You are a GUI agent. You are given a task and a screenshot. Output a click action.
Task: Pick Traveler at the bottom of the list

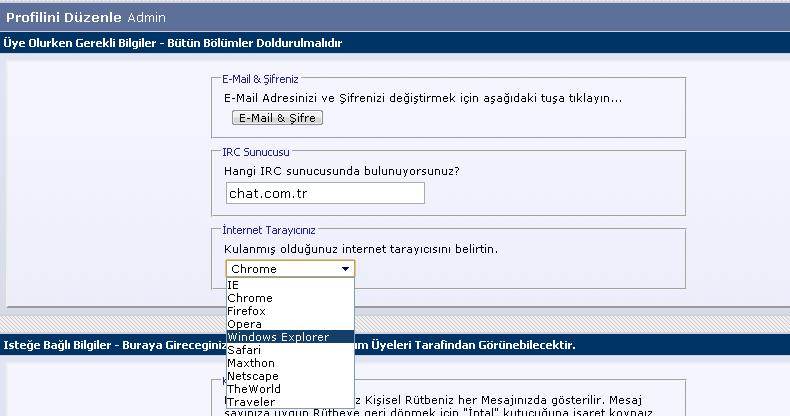tap(290, 402)
